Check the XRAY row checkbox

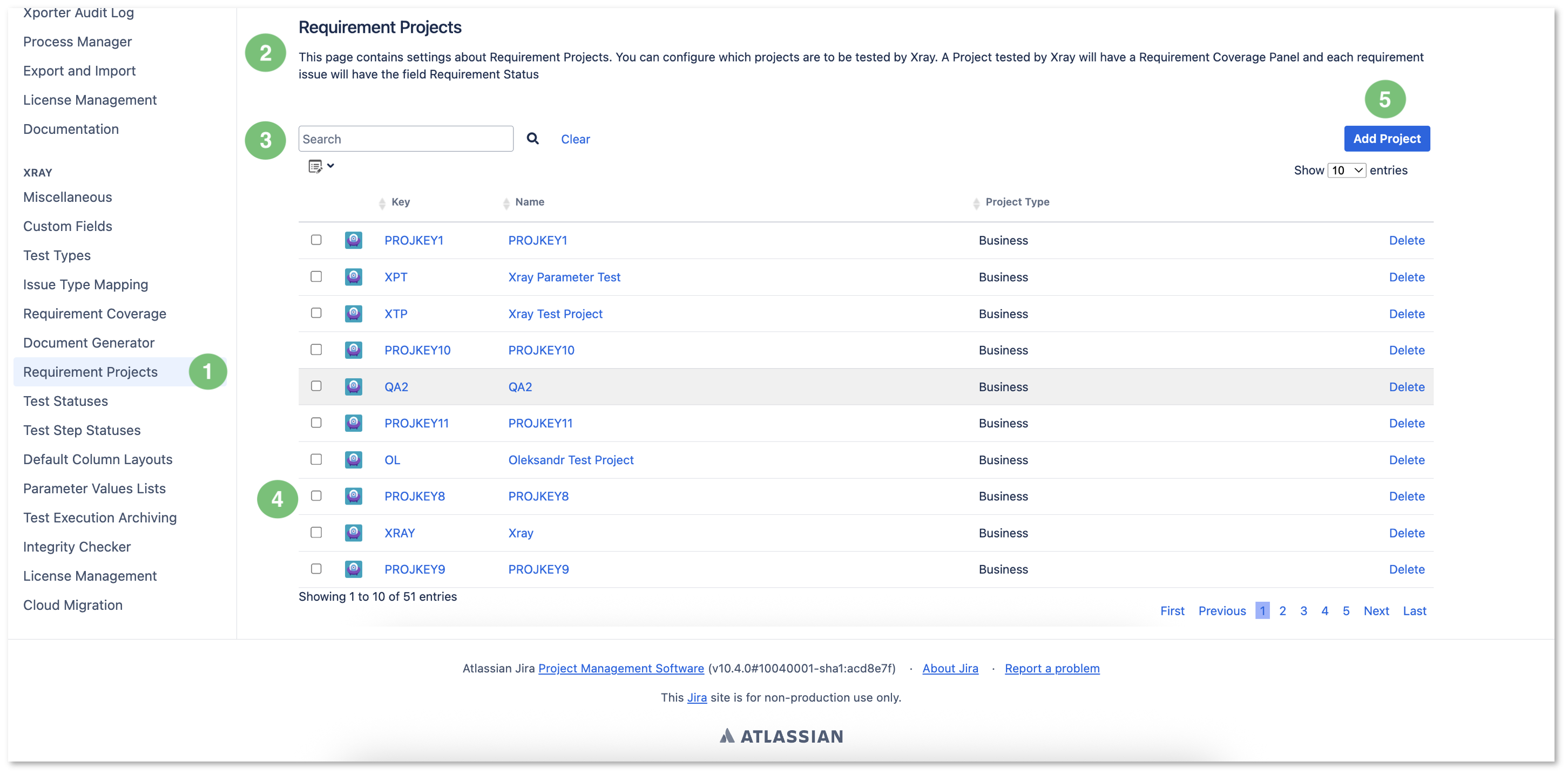click(x=316, y=532)
